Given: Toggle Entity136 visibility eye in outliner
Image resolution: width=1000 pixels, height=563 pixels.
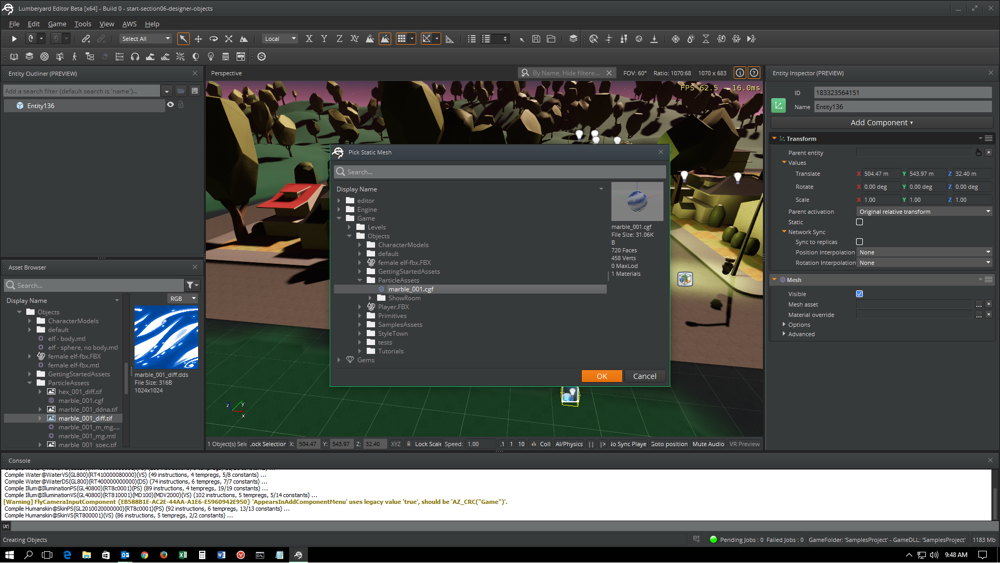Looking at the screenshot, I should [x=170, y=105].
